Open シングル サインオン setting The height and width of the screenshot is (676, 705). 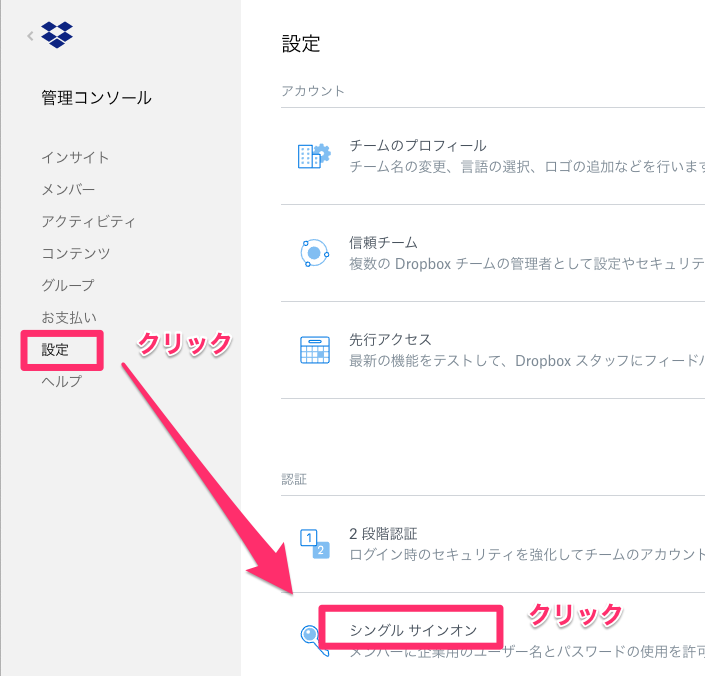[x=413, y=630]
